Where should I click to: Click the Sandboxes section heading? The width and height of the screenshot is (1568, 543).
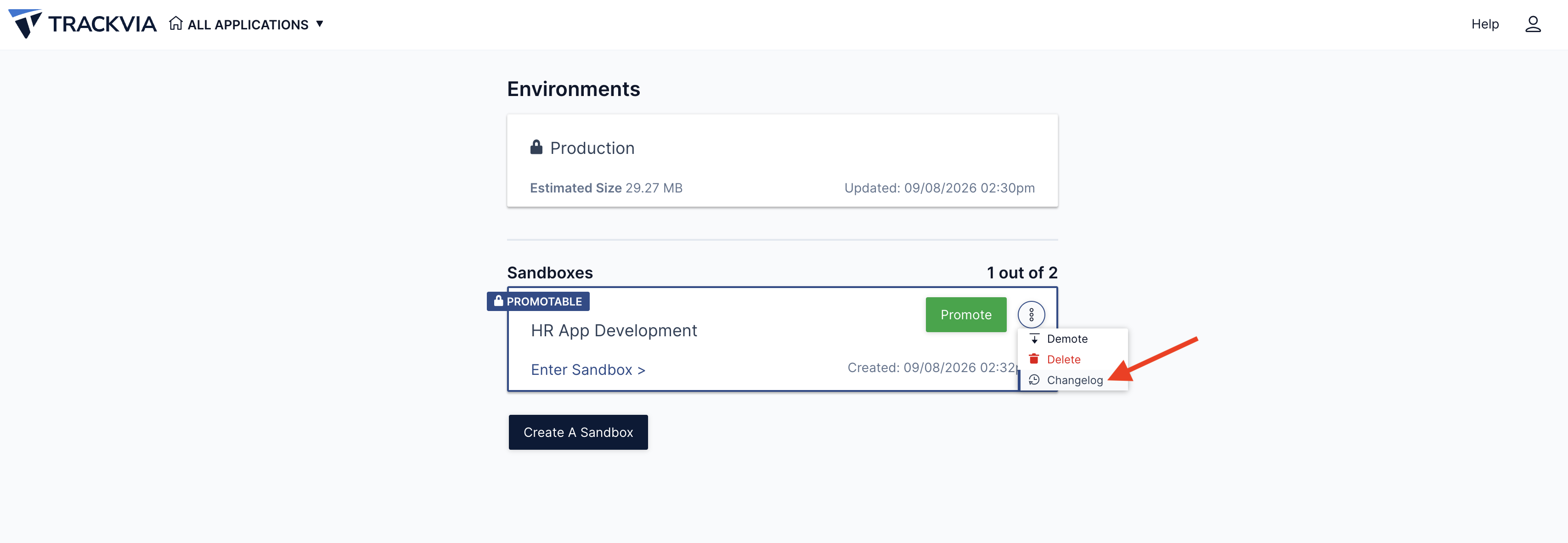click(x=550, y=273)
